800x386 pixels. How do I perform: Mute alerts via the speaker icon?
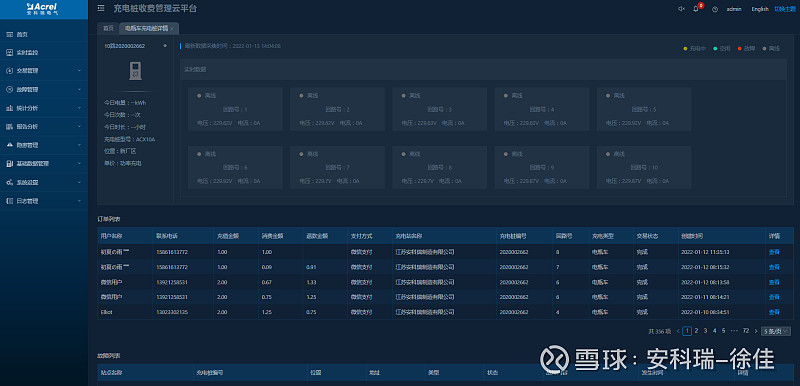681,9
